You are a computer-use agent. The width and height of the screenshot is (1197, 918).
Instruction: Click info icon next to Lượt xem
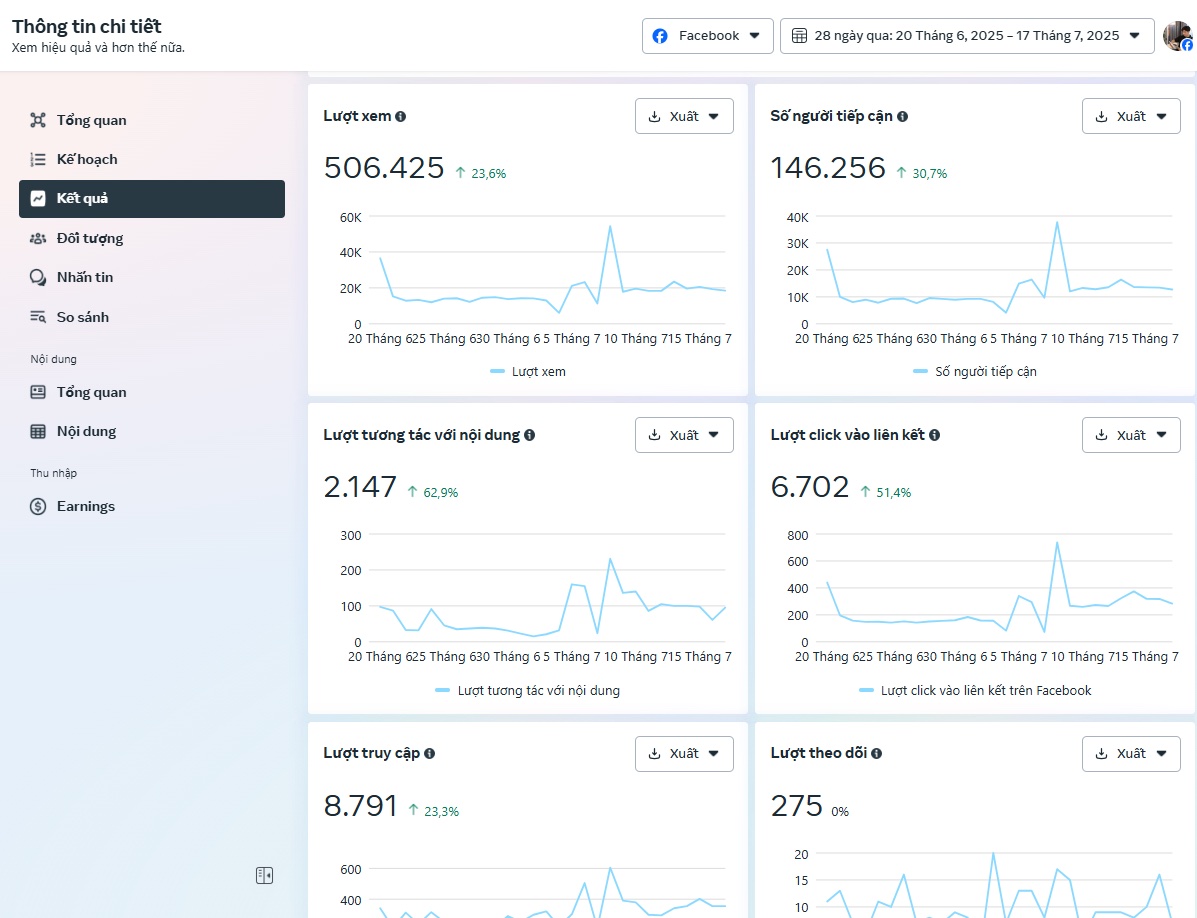tap(401, 117)
